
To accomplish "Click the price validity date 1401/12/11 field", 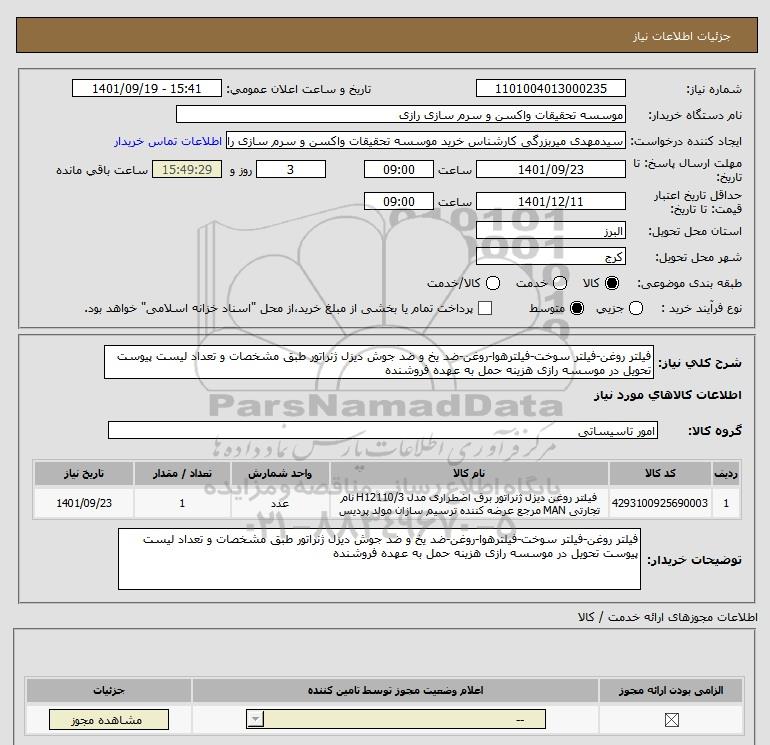I will point(550,201).
